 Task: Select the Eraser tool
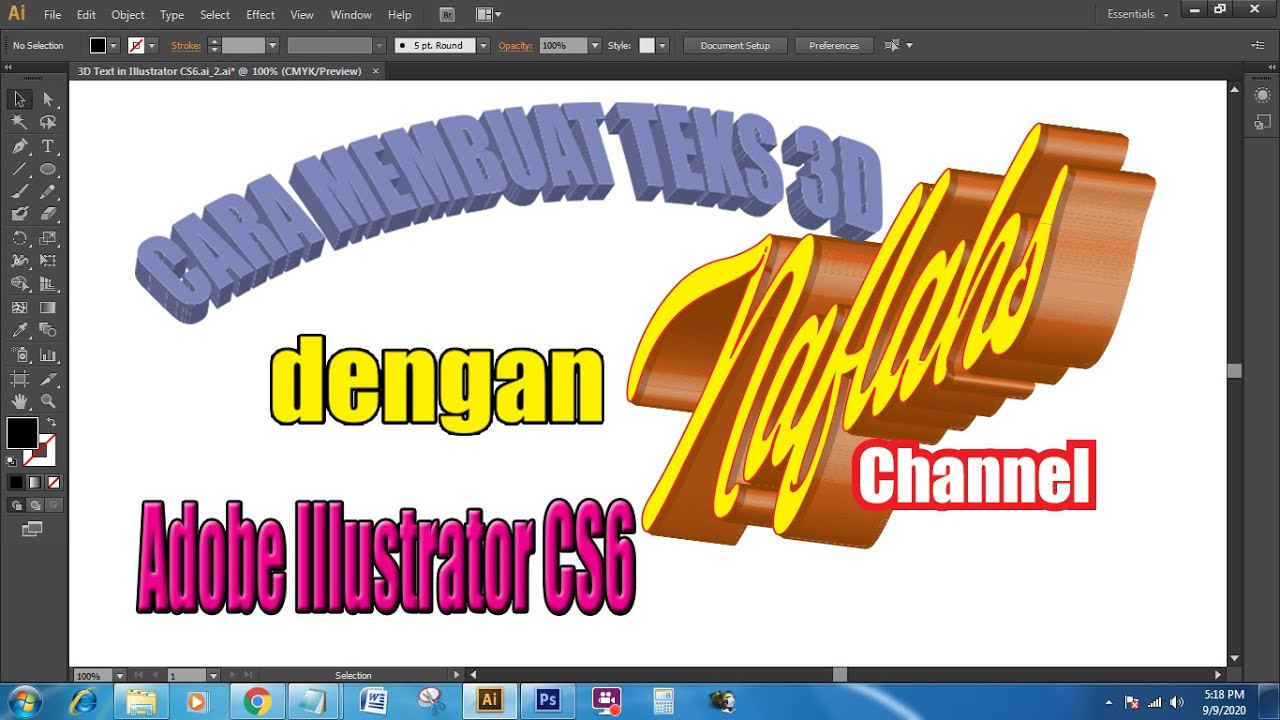[47, 214]
